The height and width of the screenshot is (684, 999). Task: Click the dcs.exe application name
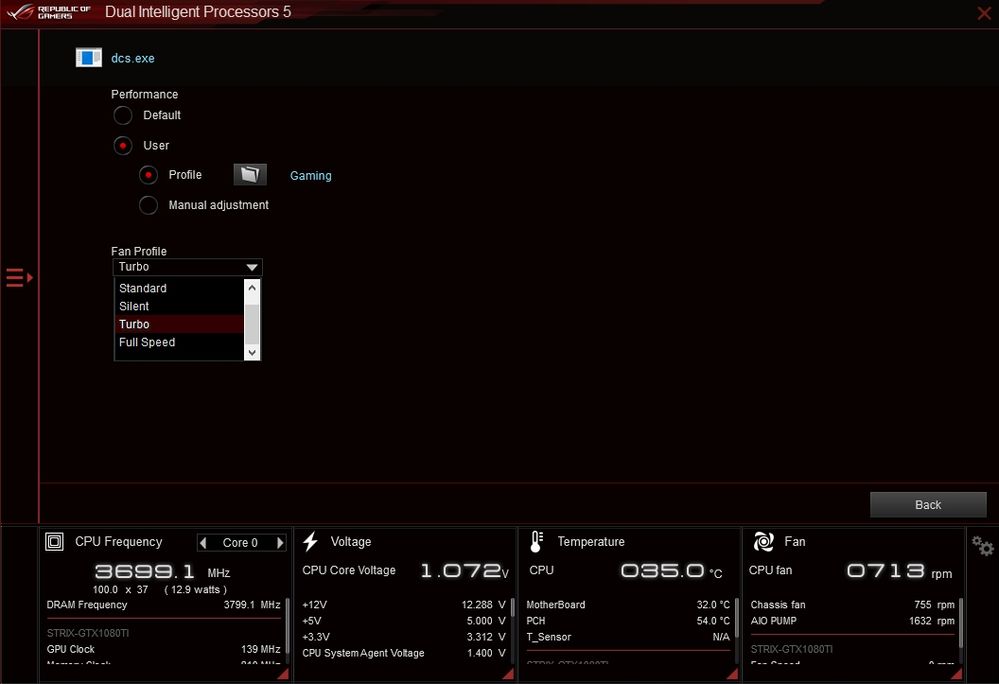(x=133, y=58)
